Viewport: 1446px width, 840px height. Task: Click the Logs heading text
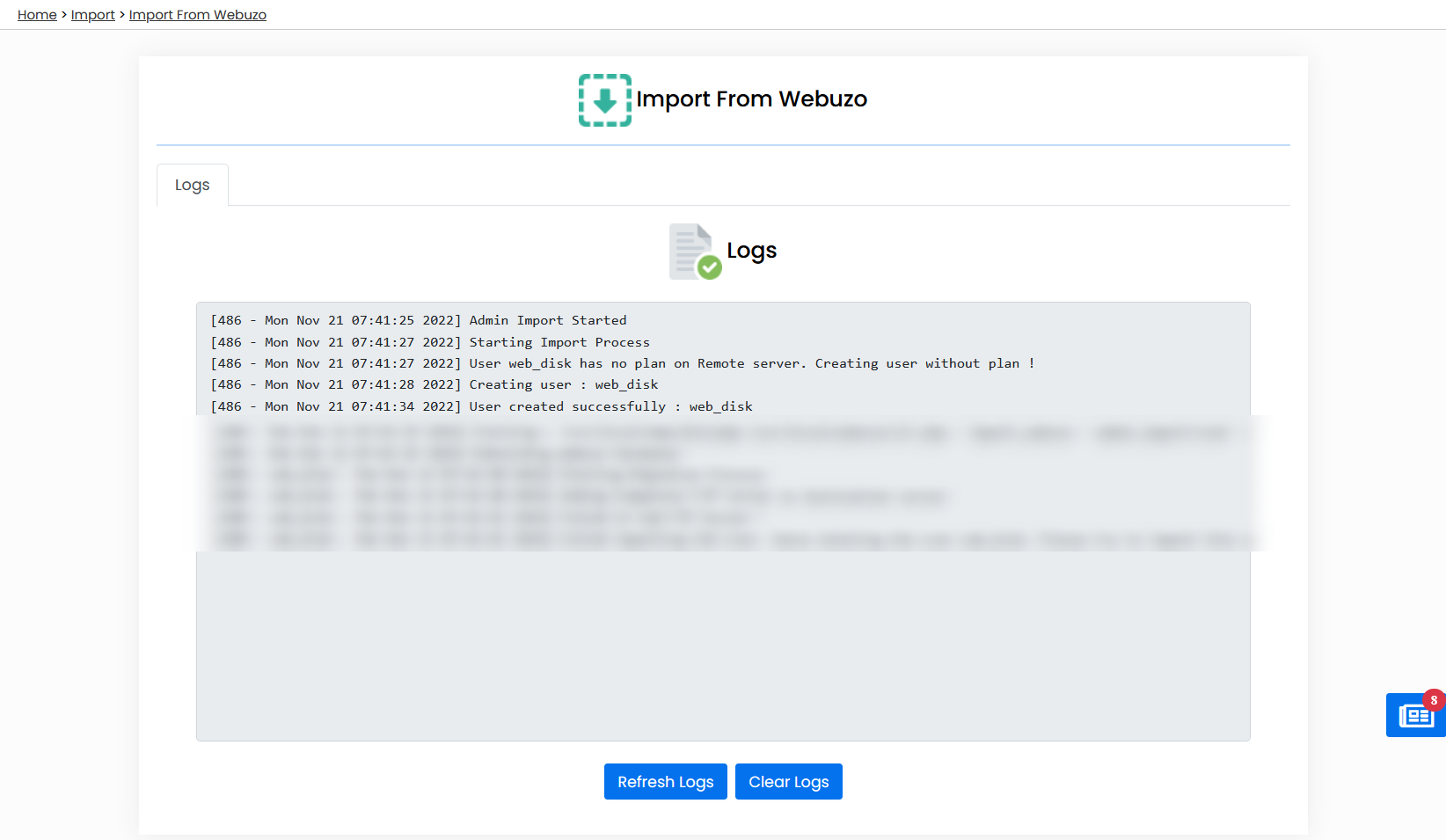pyautogui.click(x=751, y=251)
